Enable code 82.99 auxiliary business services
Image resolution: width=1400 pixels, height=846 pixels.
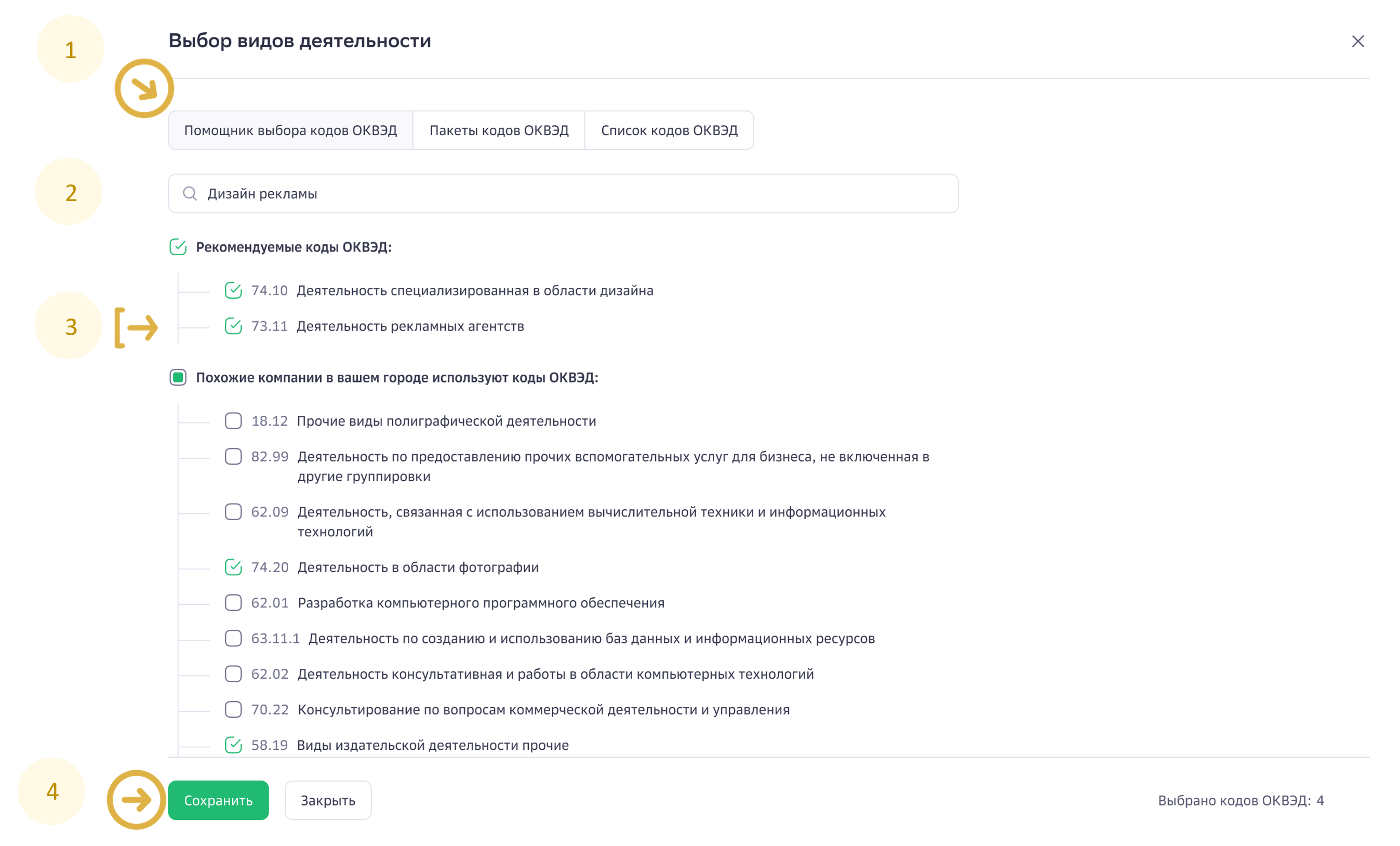[x=233, y=457]
